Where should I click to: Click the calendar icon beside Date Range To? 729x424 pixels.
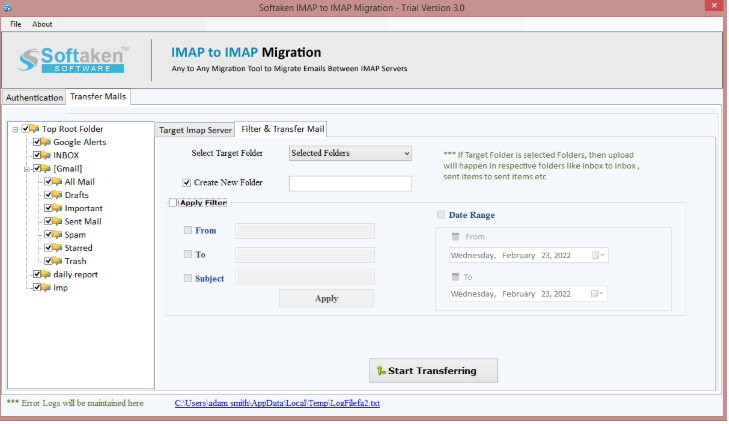(x=456, y=277)
